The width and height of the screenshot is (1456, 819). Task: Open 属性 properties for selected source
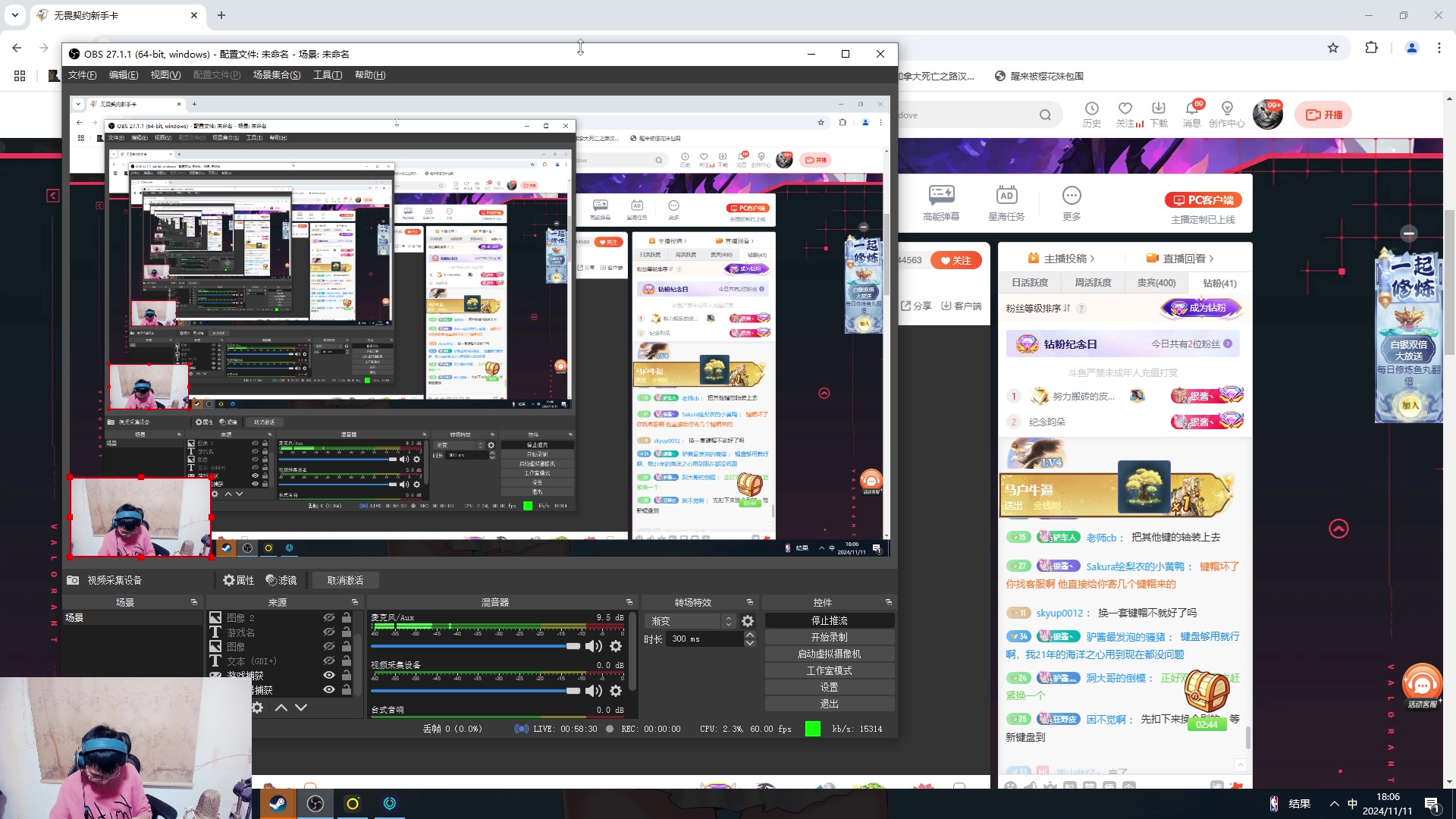coord(239,580)
